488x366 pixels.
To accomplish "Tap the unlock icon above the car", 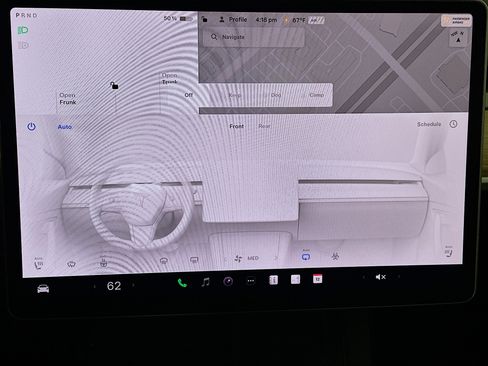I will coord(114,86).
